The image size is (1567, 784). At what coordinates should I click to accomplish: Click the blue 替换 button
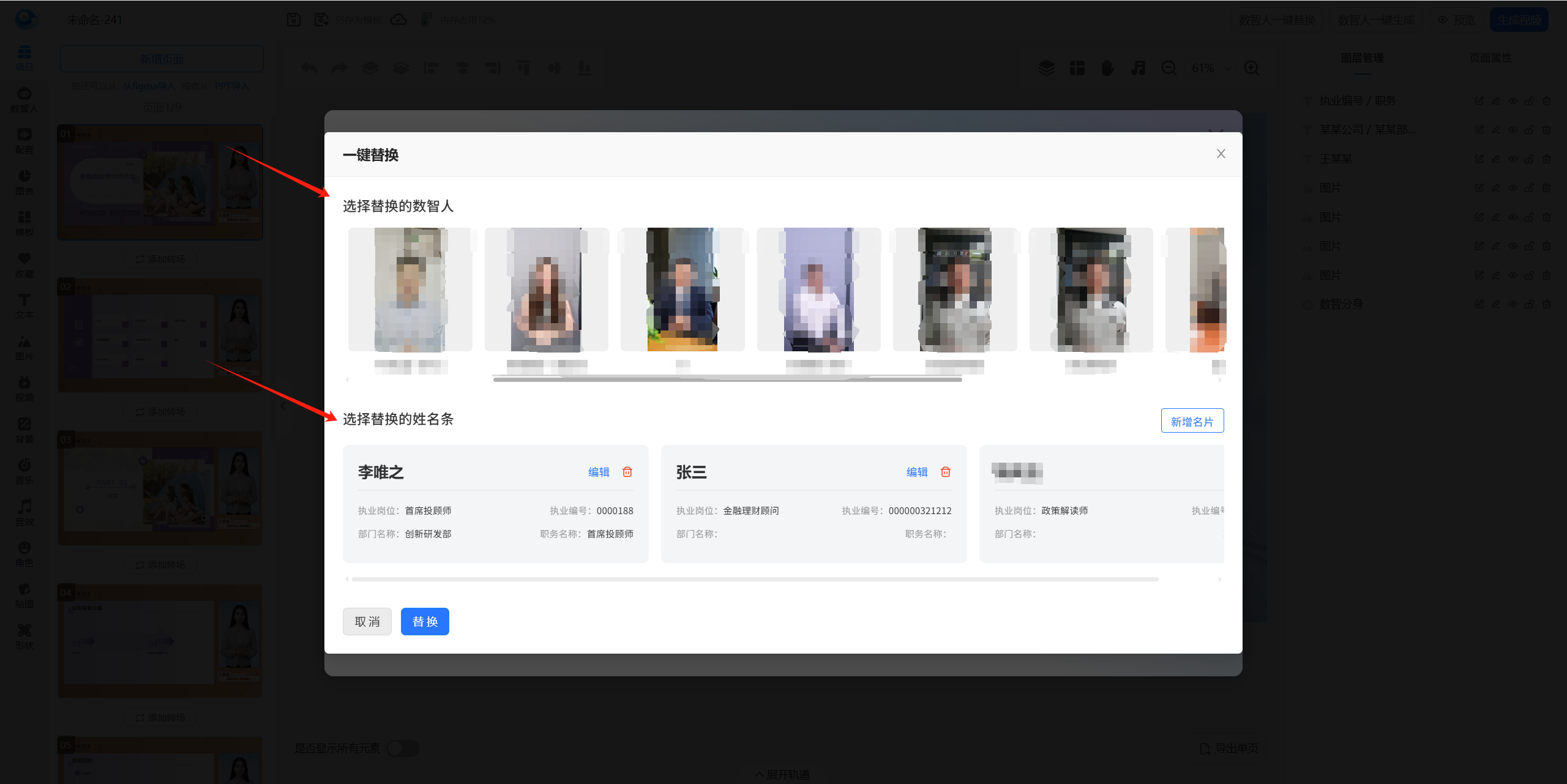pyautogui.click(x=425, y=621)
